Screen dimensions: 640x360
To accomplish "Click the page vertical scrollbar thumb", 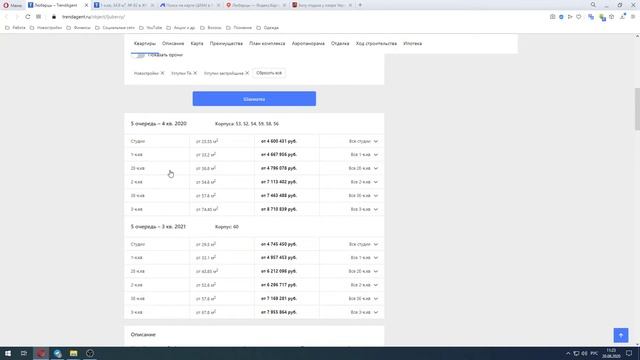I will coord(637,109).
